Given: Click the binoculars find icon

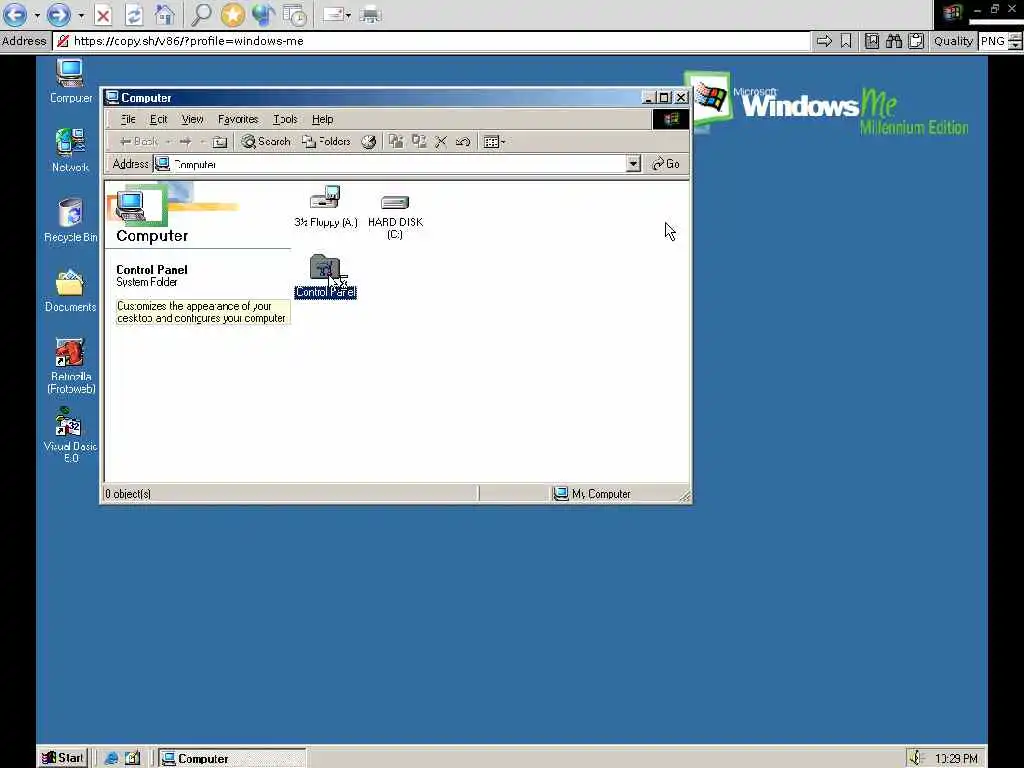Looking at the screenshot, I should pyautogui.click(x=893, y=41).
